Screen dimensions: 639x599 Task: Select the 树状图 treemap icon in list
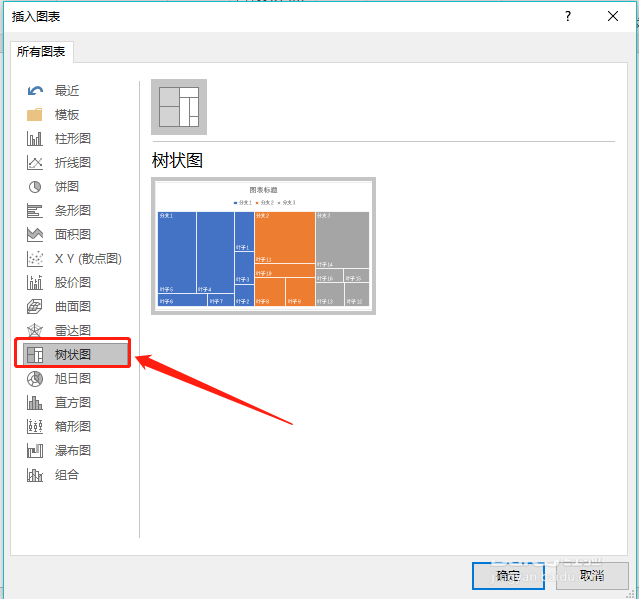click(35, 355)
